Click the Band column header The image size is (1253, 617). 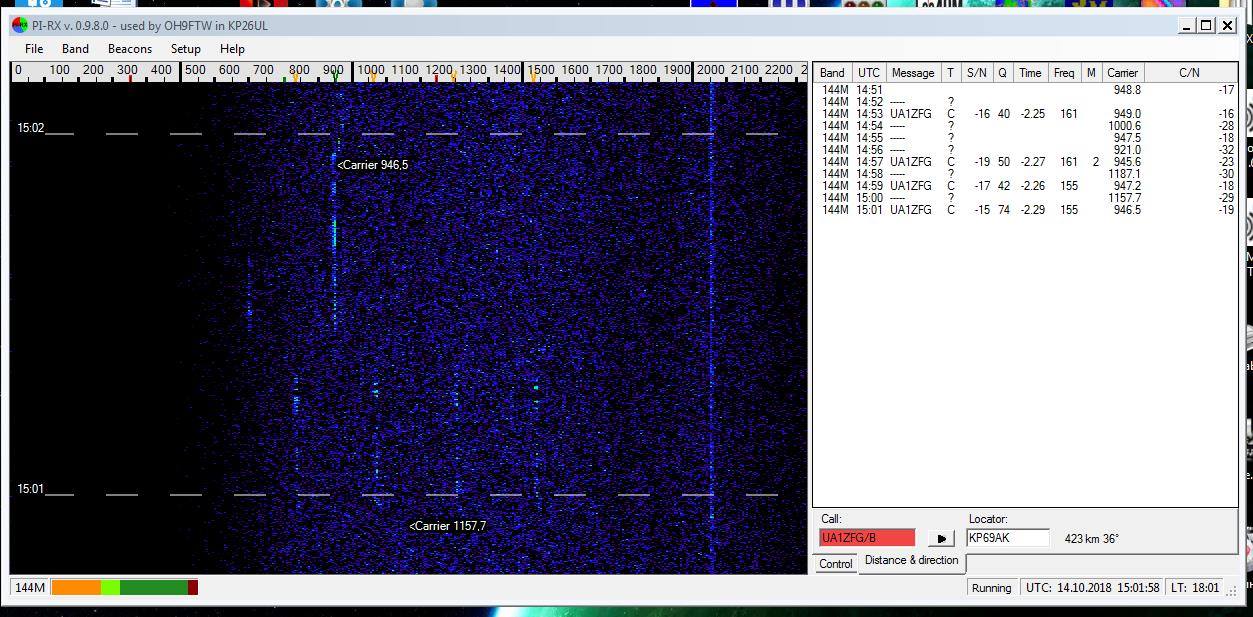(x=832, y=72)
